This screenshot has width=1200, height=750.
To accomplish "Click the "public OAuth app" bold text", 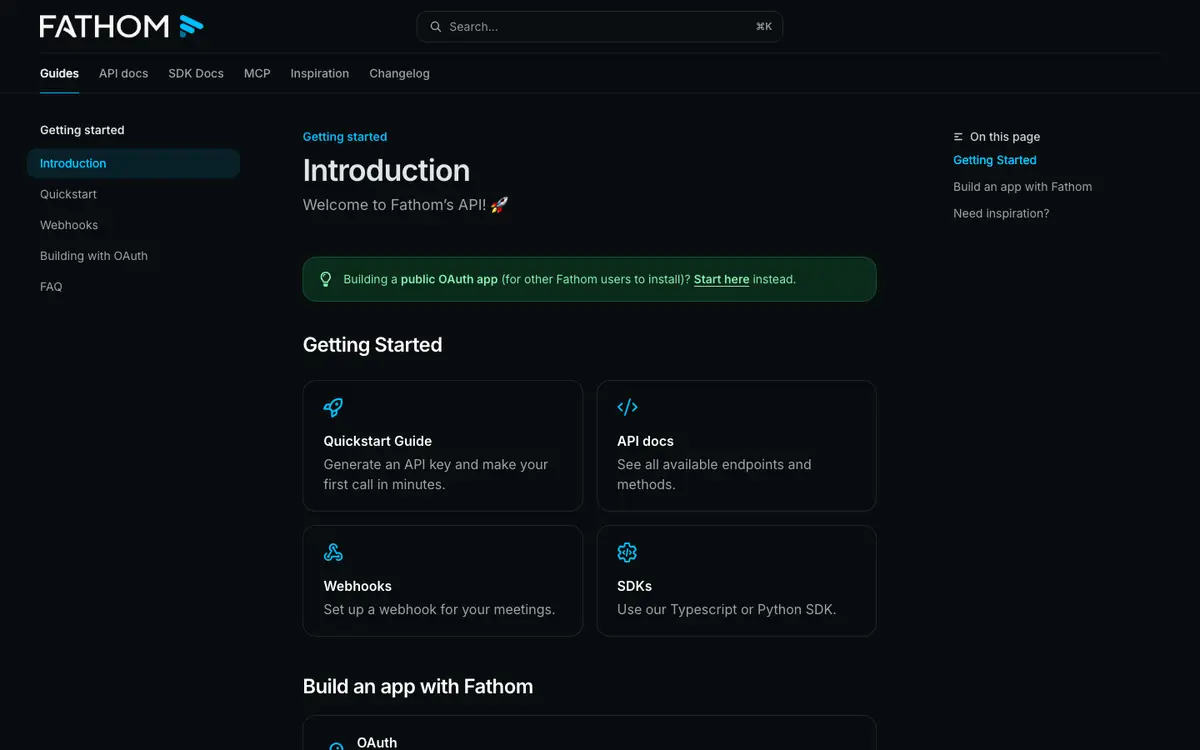I will point(449,279).
